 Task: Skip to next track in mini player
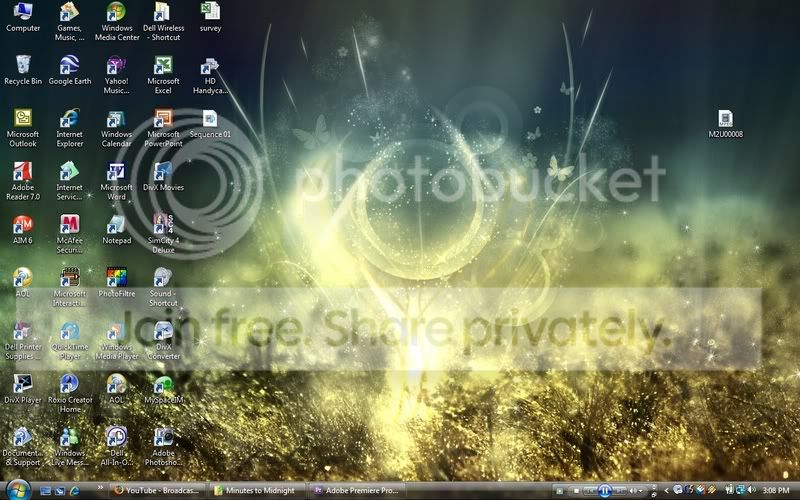[x=619, y=491]
